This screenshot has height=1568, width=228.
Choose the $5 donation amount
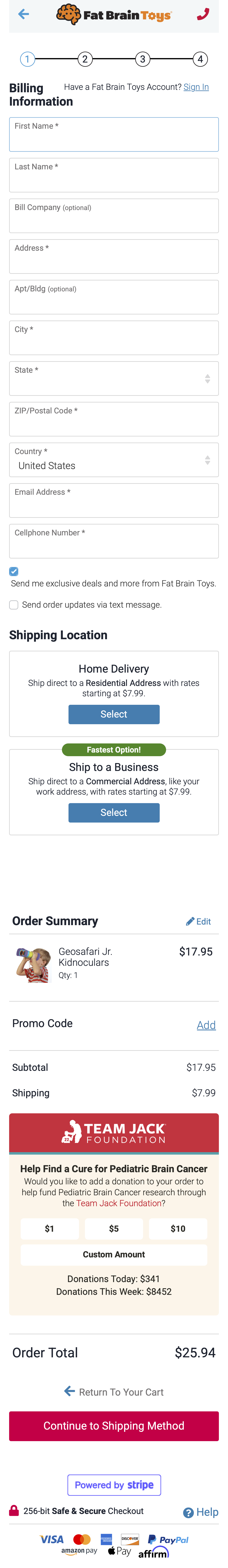[x=114, y=1228]
